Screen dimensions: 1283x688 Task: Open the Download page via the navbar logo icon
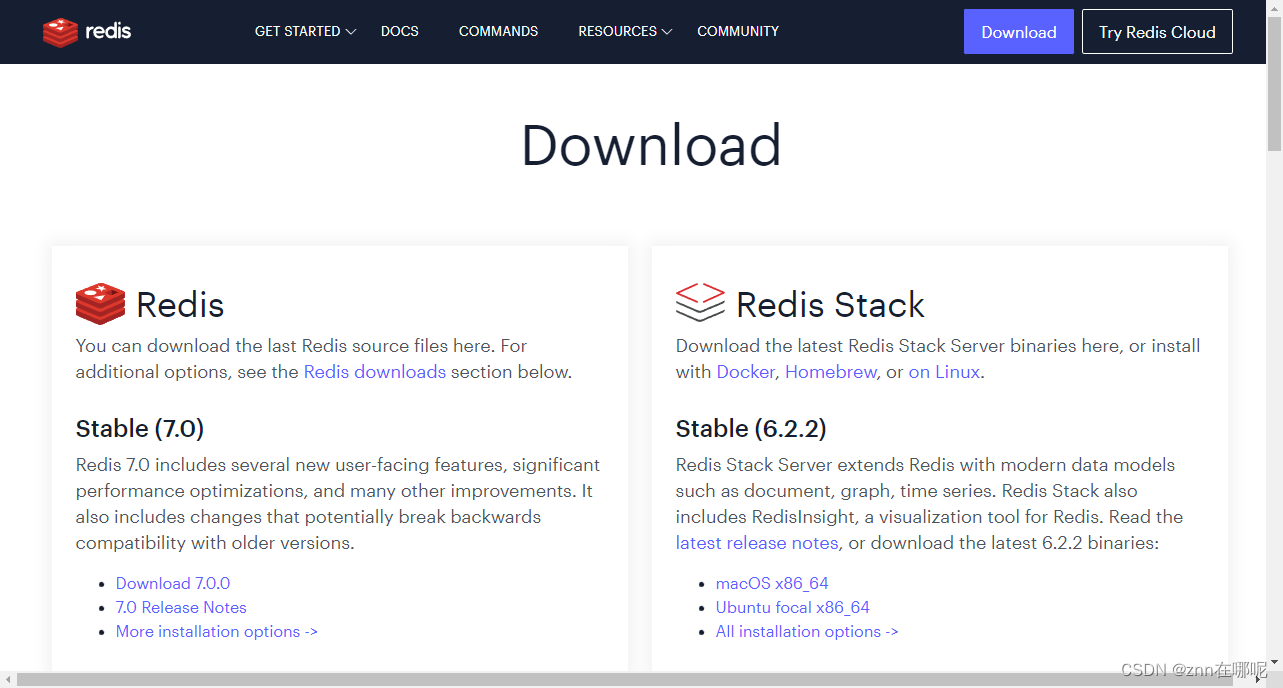tap(60, 31)
